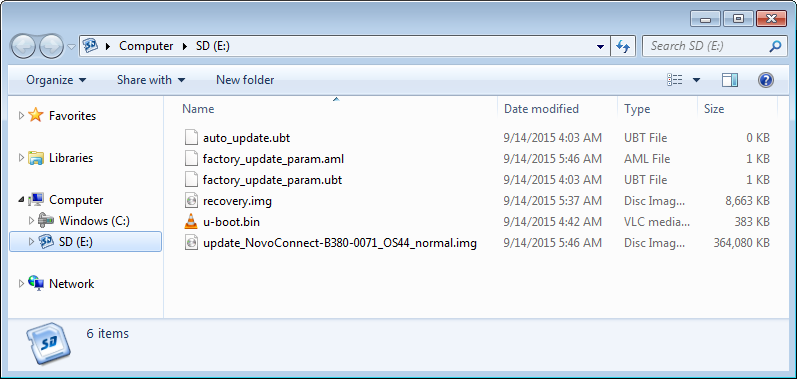
Task: Click the 9/14/2015 5:37 AM date cell
Action: click(x=553, y=201)
